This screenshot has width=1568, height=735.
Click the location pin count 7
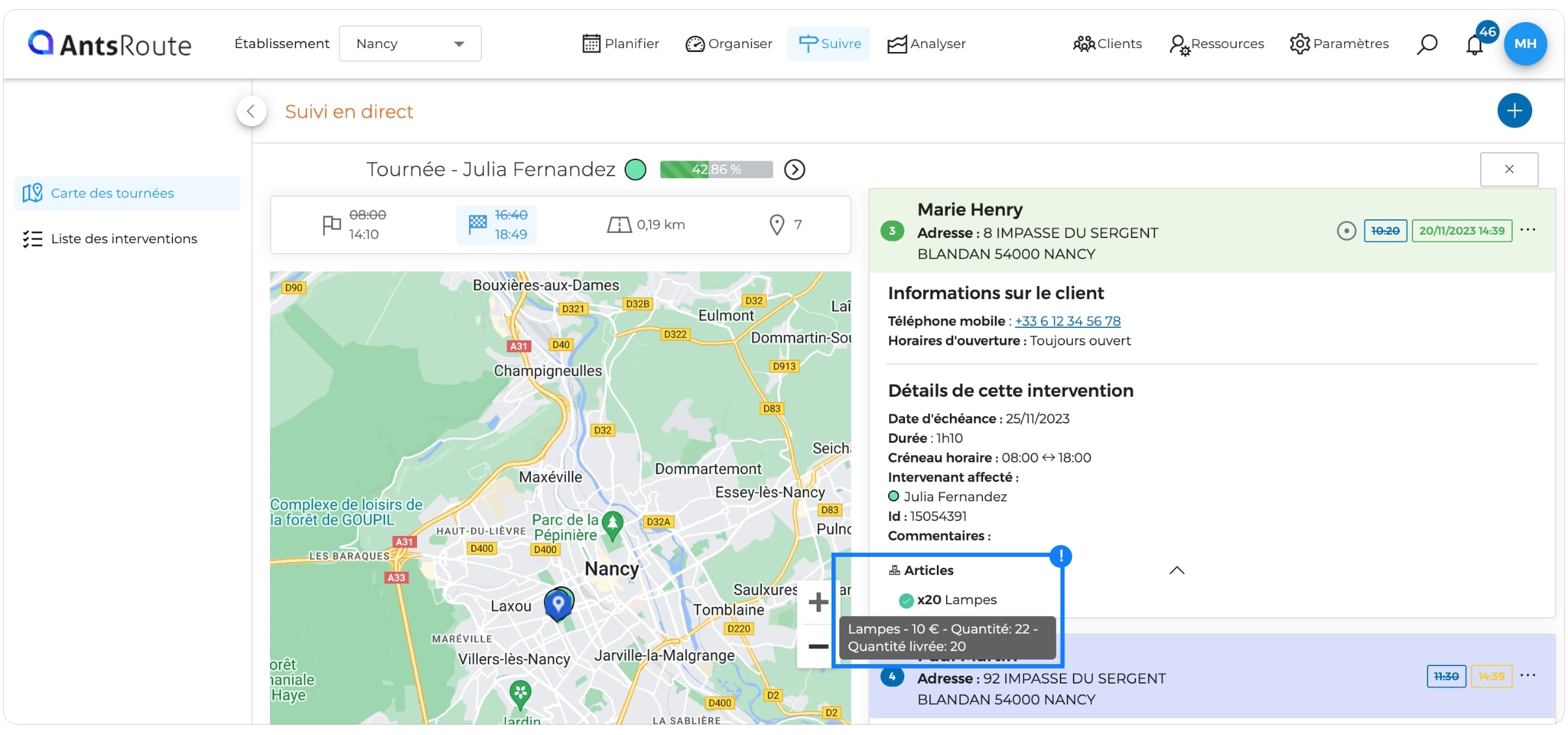(785, 224)
